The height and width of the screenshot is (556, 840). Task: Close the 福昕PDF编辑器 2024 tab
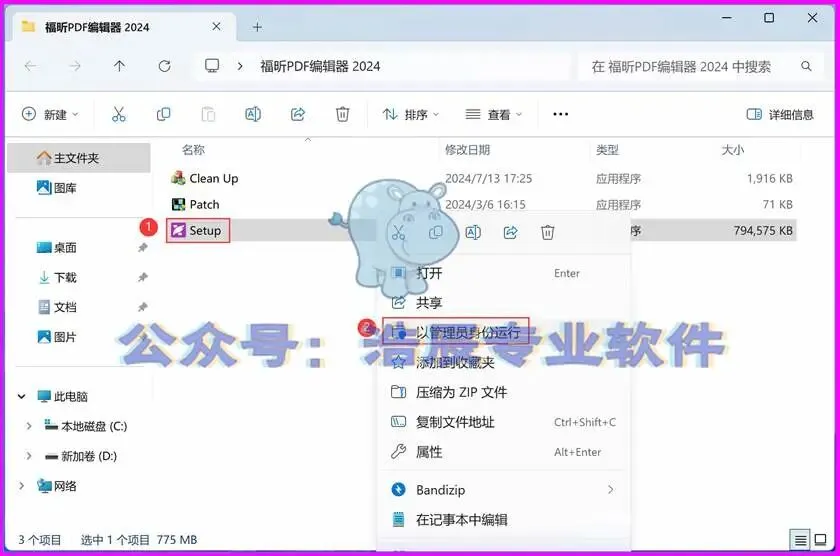click(216, 26)
